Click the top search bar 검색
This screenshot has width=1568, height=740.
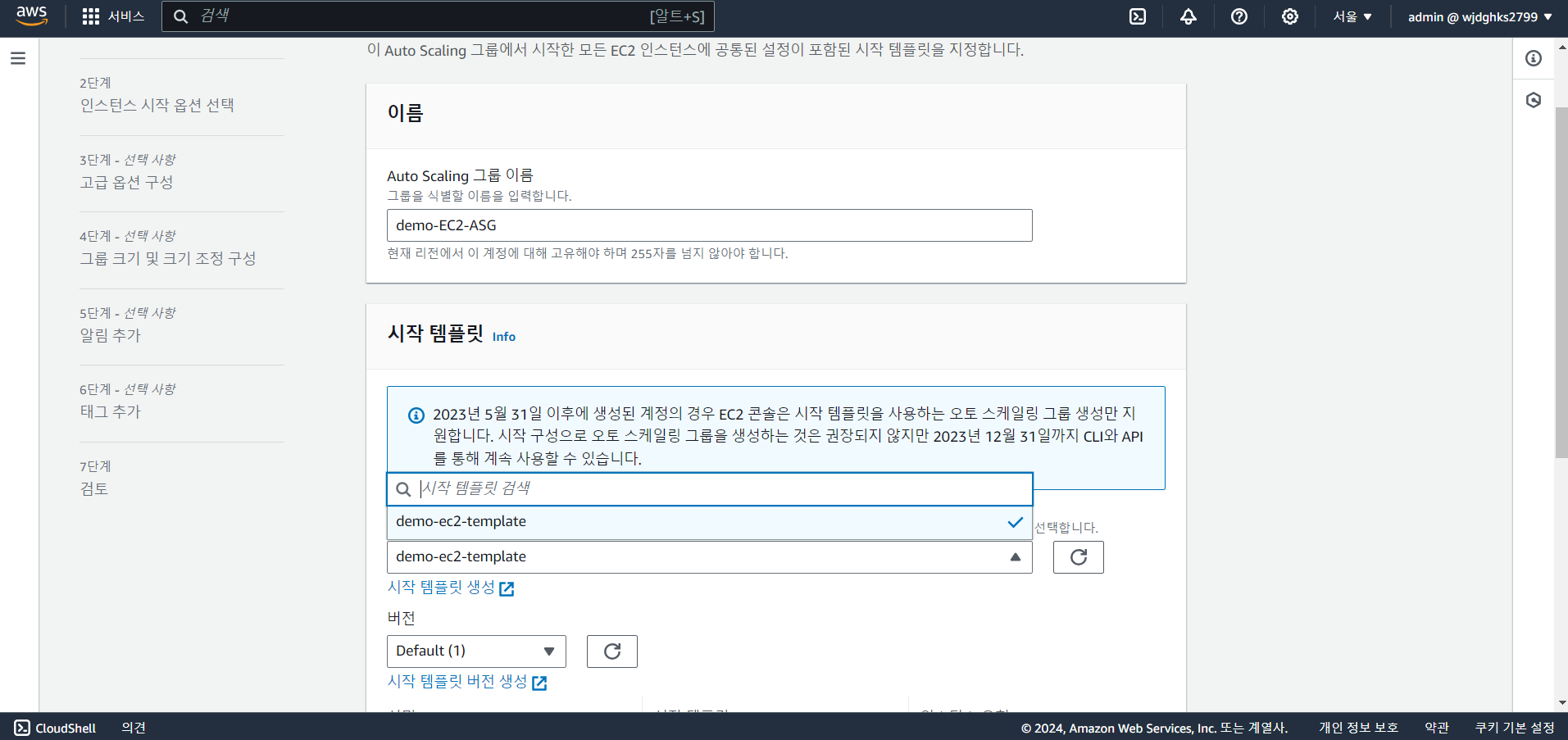[439, 16]
